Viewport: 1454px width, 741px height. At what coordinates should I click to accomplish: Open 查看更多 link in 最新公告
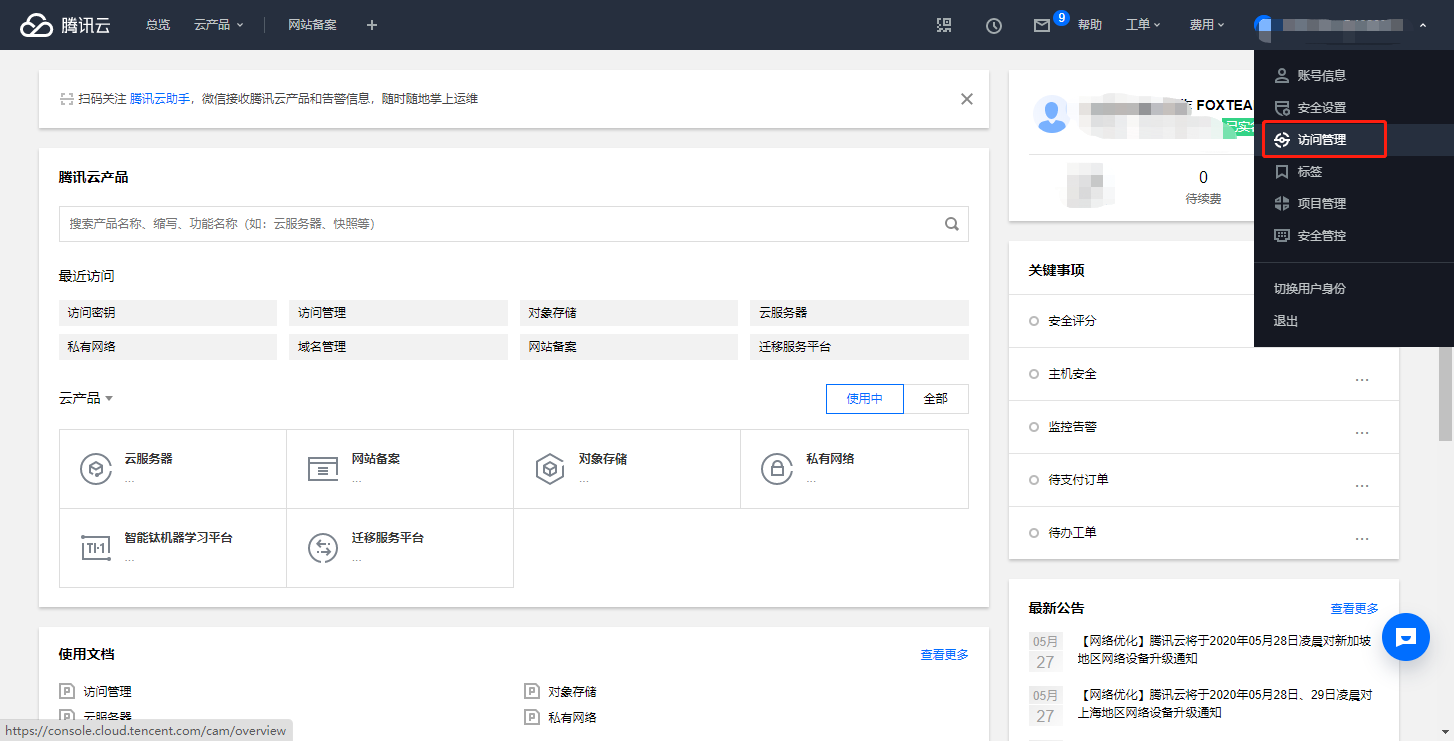tap(1354, 608)
